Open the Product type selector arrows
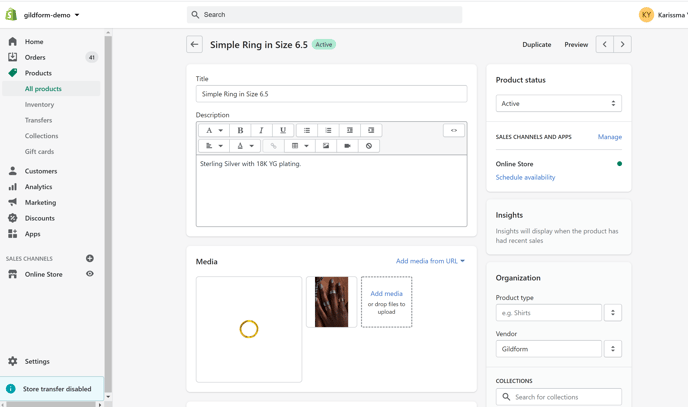 click(x=613, y=313)
